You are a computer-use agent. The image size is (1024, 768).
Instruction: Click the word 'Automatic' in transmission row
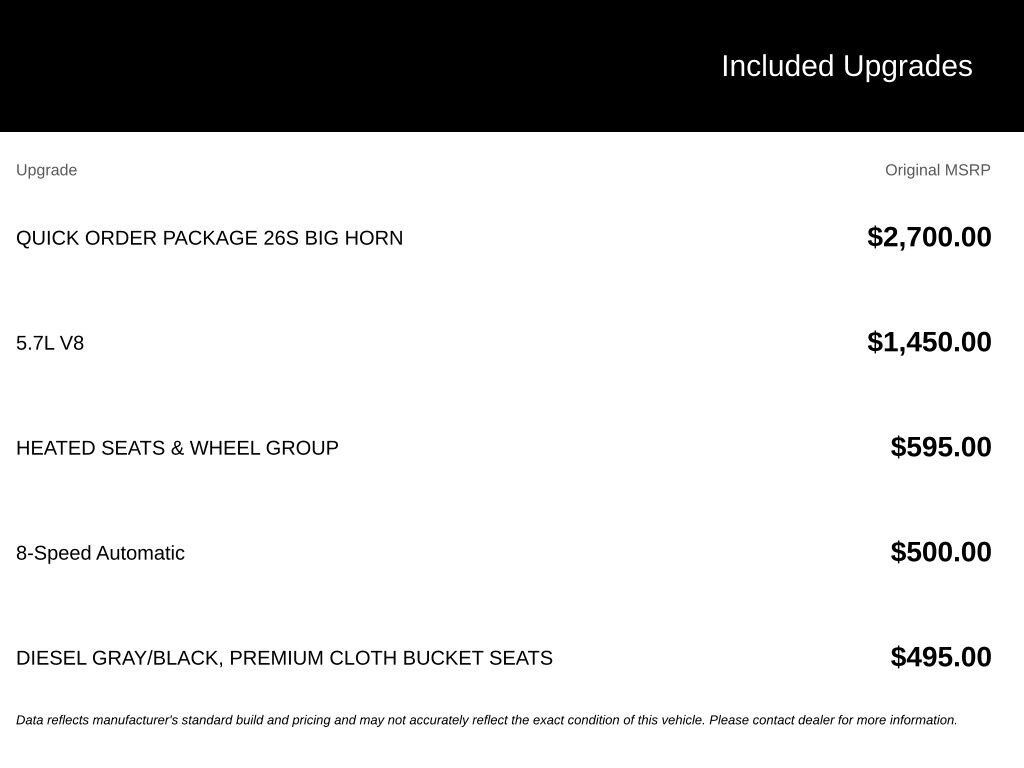pos(140,553)
